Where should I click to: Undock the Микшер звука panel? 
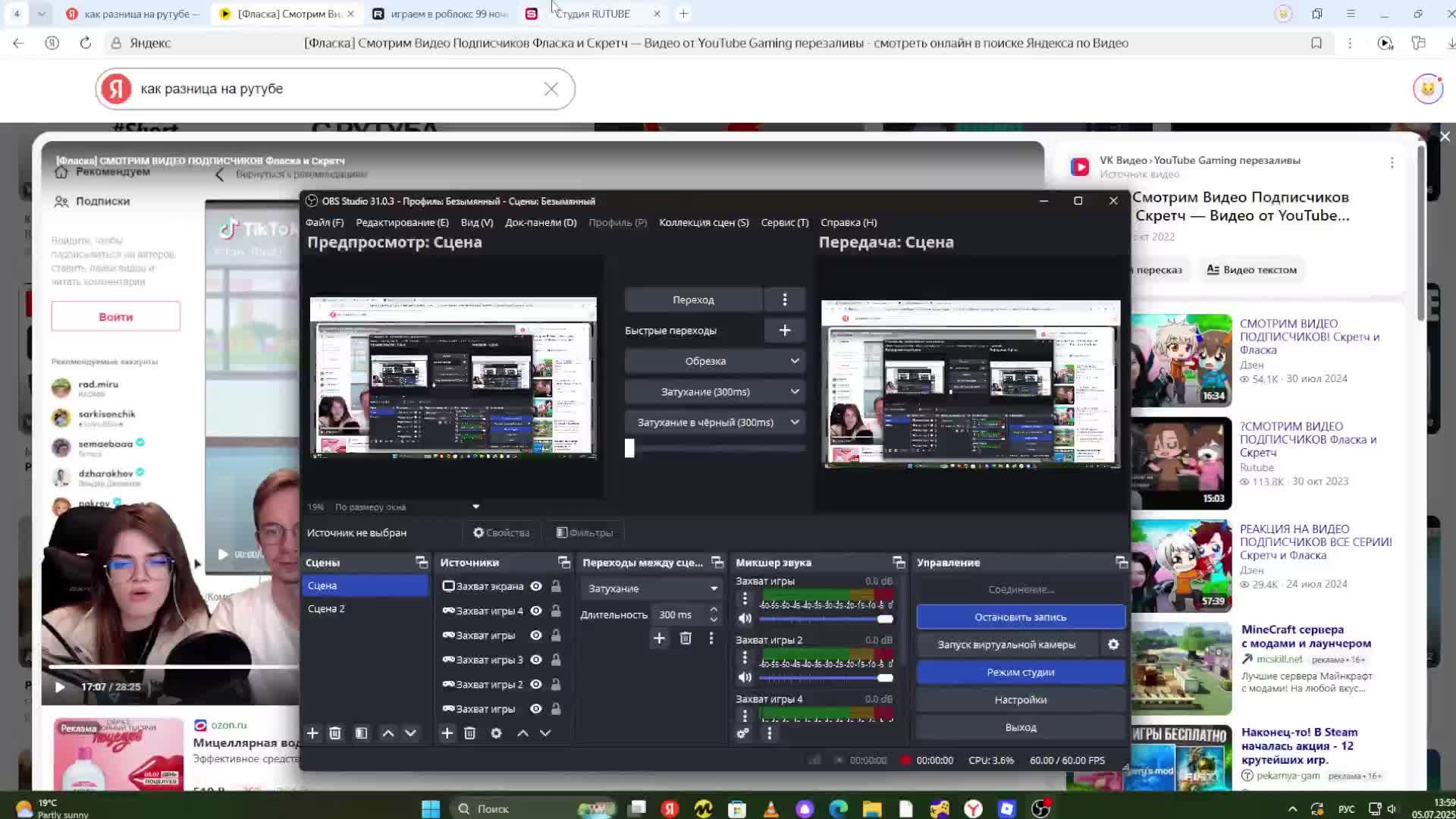click(899, 563)
